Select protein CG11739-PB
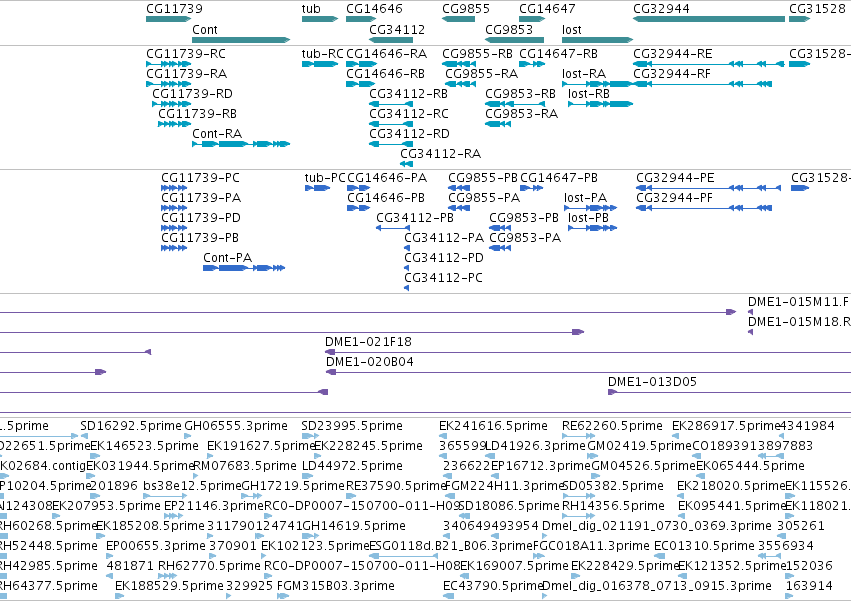851x601 pixels. [174, 248]
